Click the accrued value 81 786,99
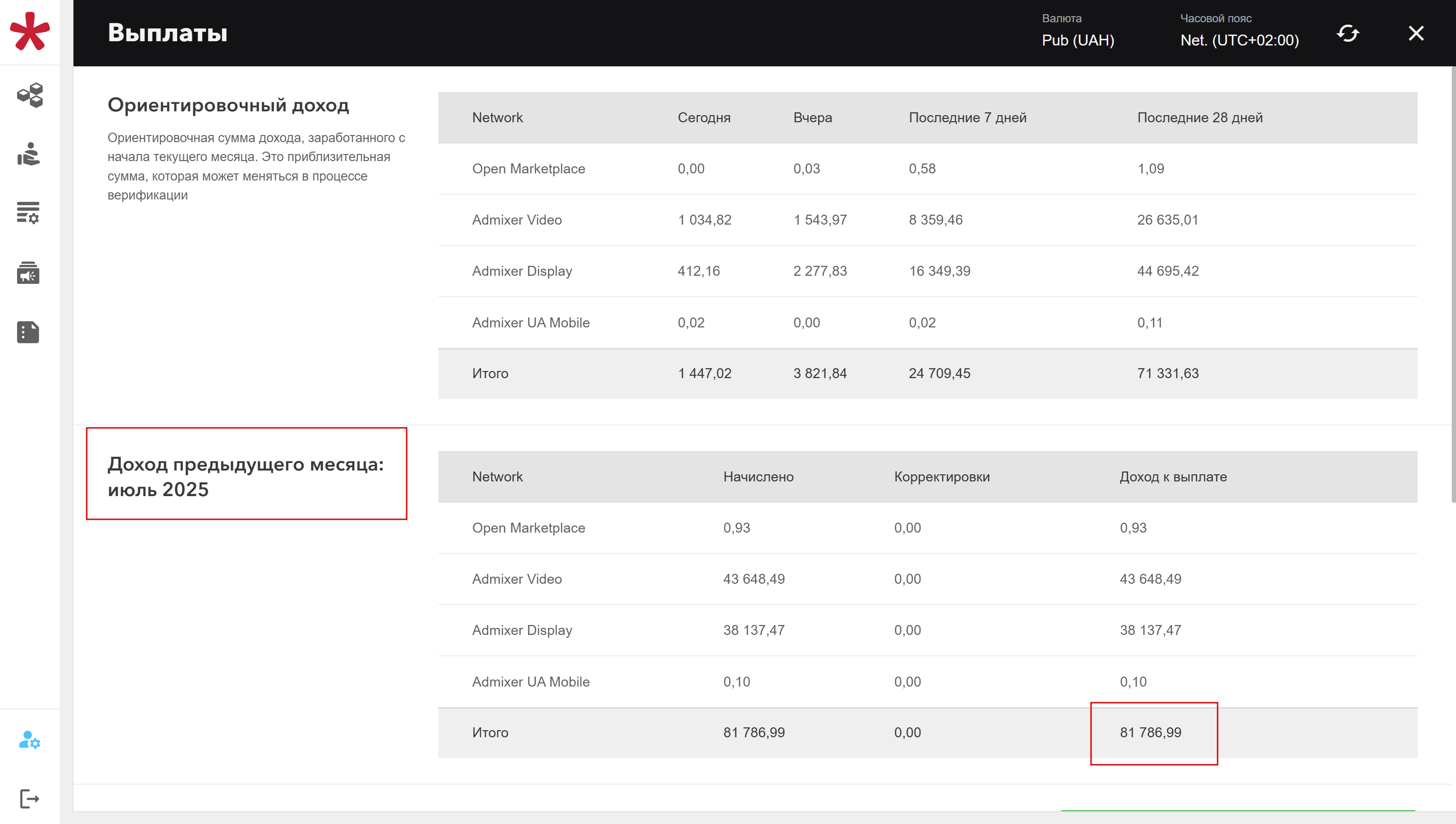 tap(754, 733)
